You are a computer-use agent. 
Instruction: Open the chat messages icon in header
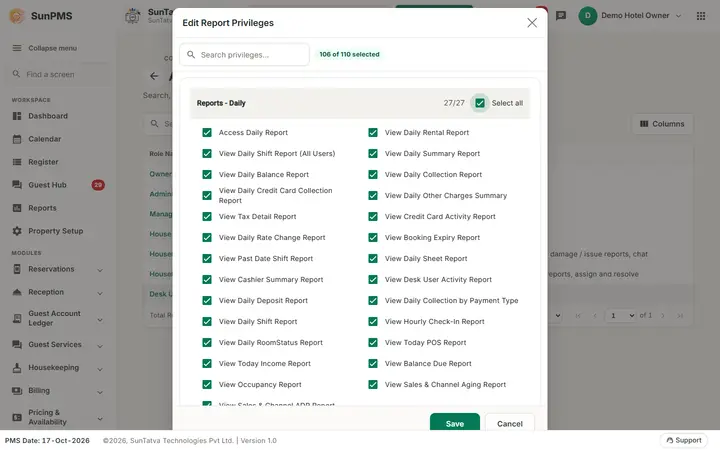(x=561, y=16)
